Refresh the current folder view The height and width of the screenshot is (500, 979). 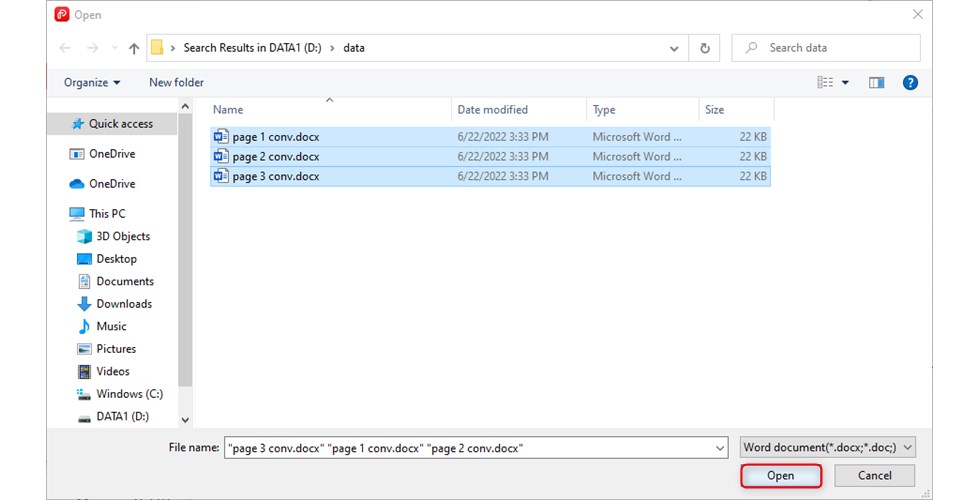coord(705,48)
